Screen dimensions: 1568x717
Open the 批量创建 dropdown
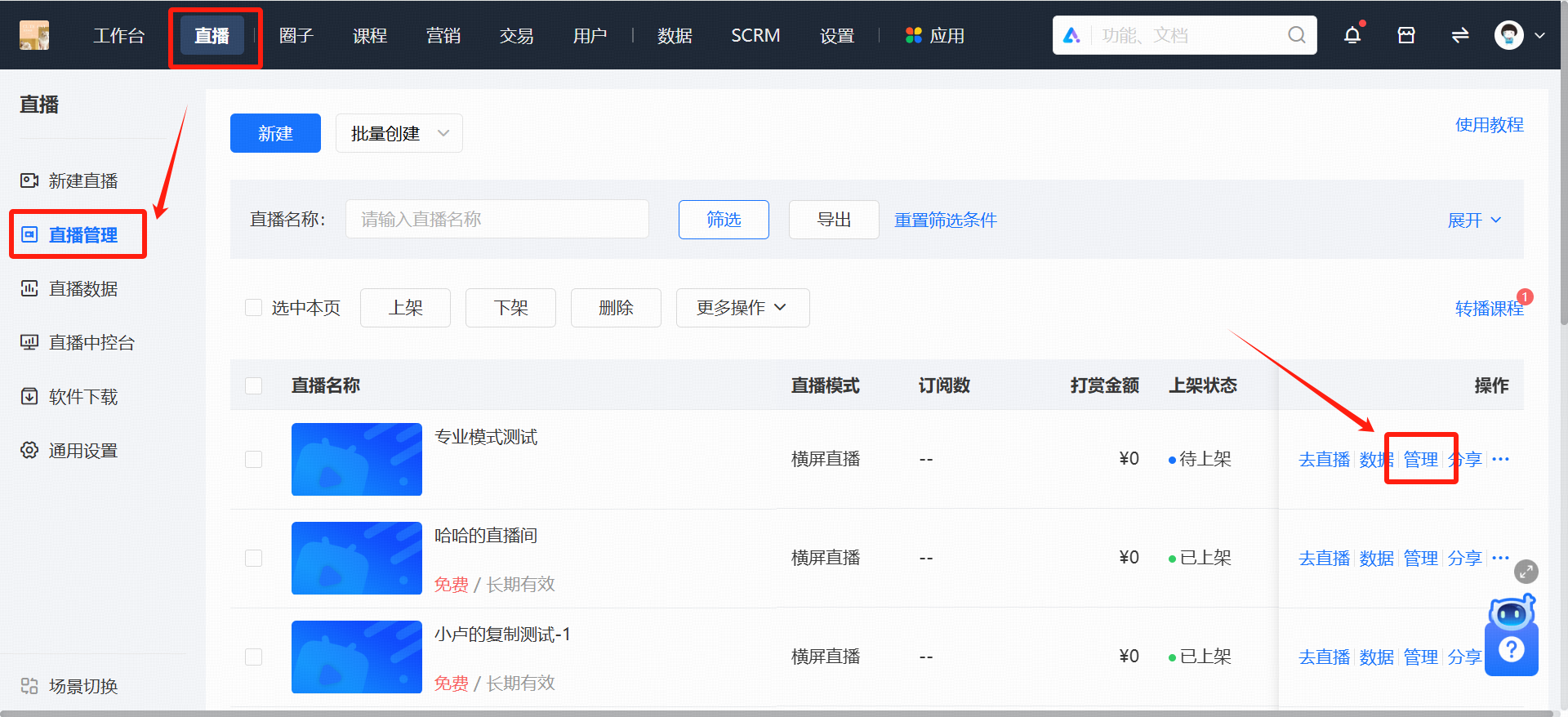[x=399, y=133]
